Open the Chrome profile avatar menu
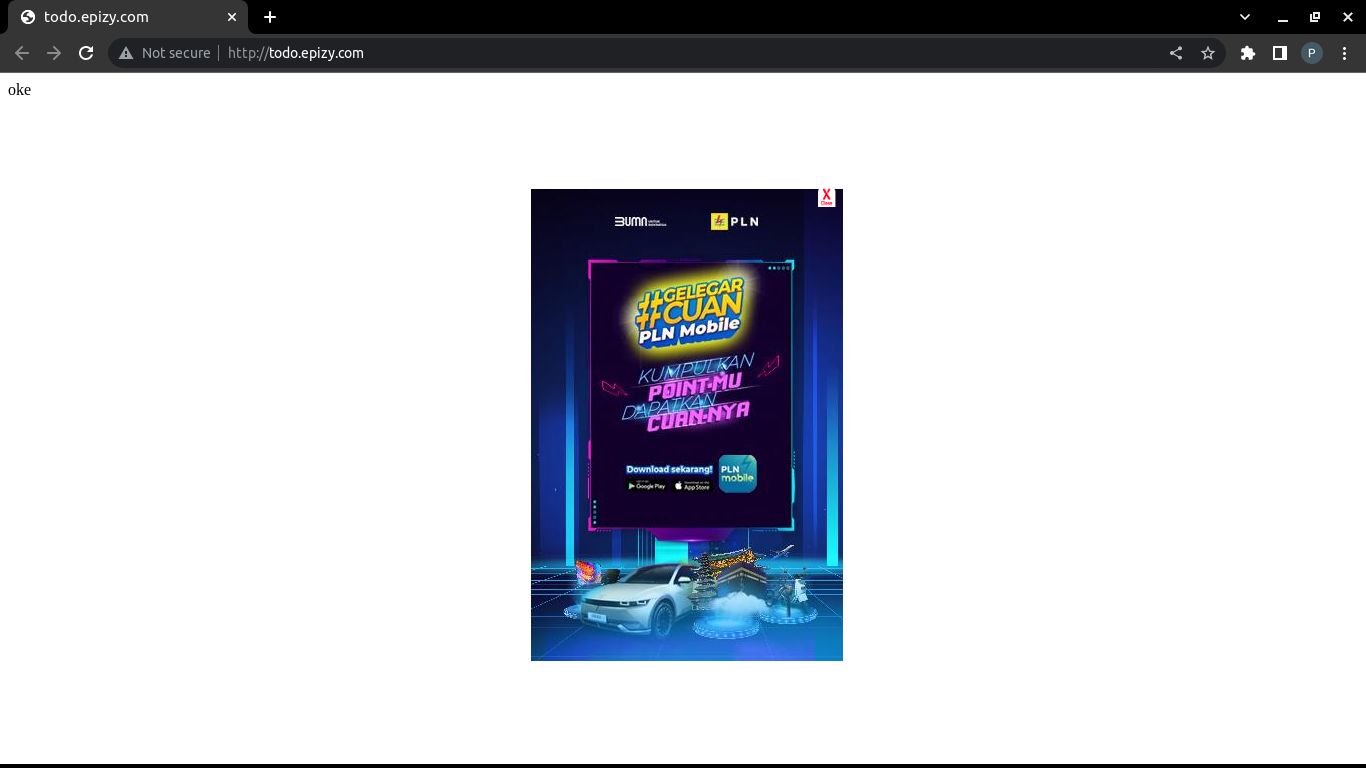Image resolution: width=1366 pixels, height=768 pixels. coord(1312,53)
